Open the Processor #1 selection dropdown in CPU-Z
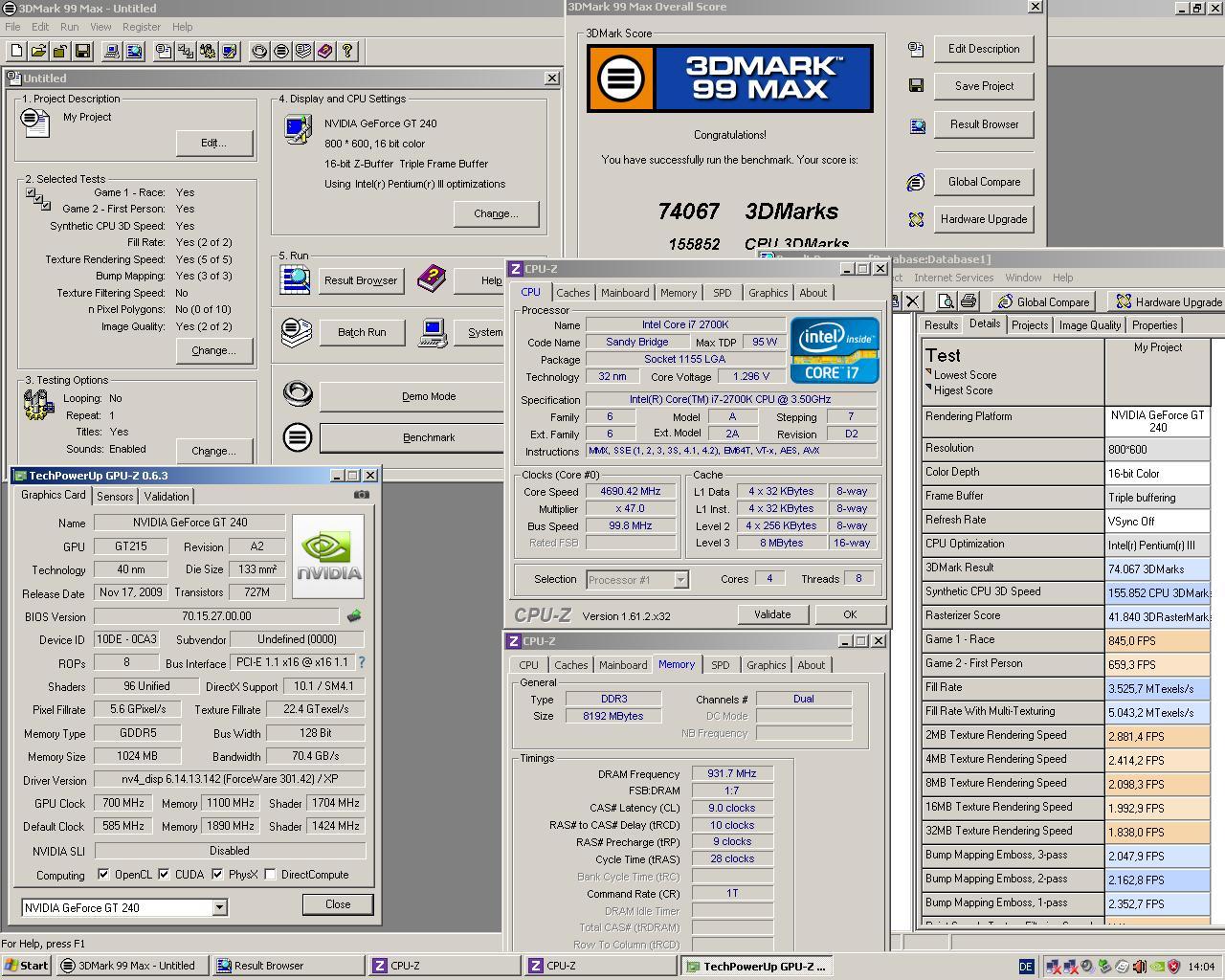The height and width of the screenshot is (980, 1225). 680,579
